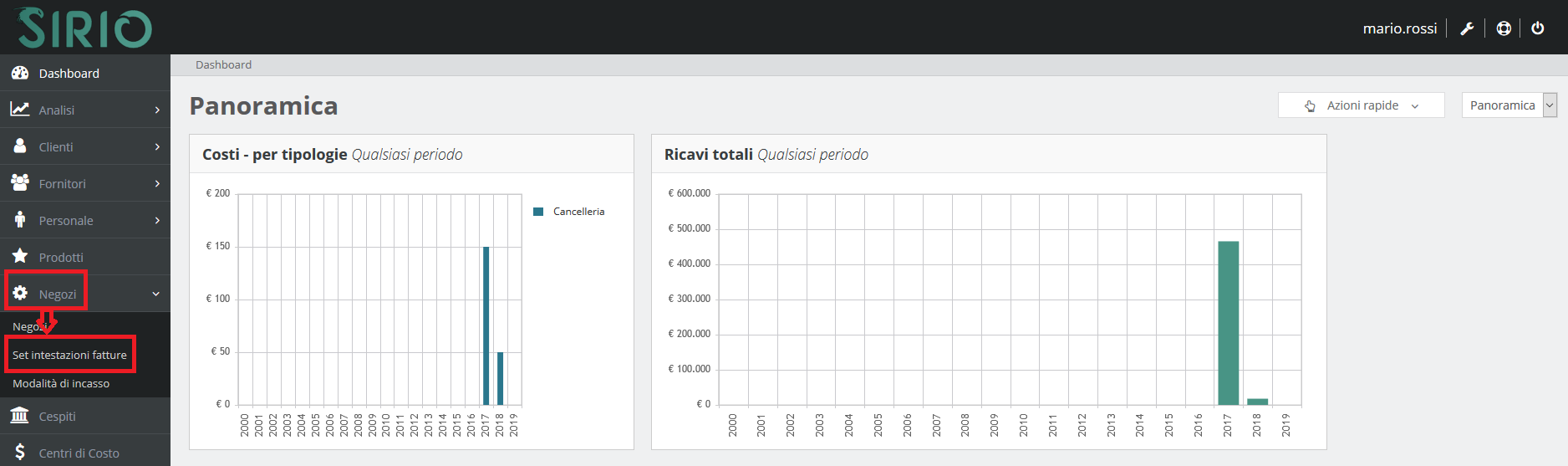Expand the Clienti submenu chevron
Screen dimensions: 1568x466
coord(157,147)
